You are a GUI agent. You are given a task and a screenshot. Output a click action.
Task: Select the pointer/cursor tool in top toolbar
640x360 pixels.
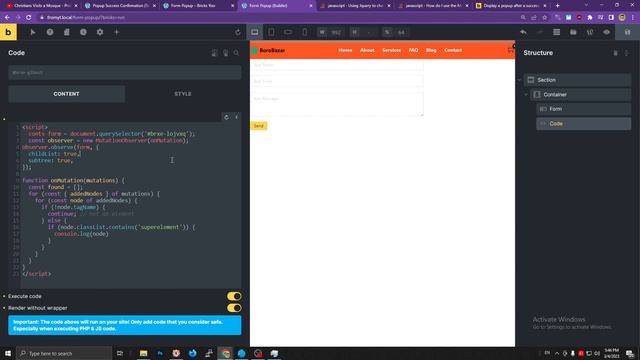[x=33, y=32]
